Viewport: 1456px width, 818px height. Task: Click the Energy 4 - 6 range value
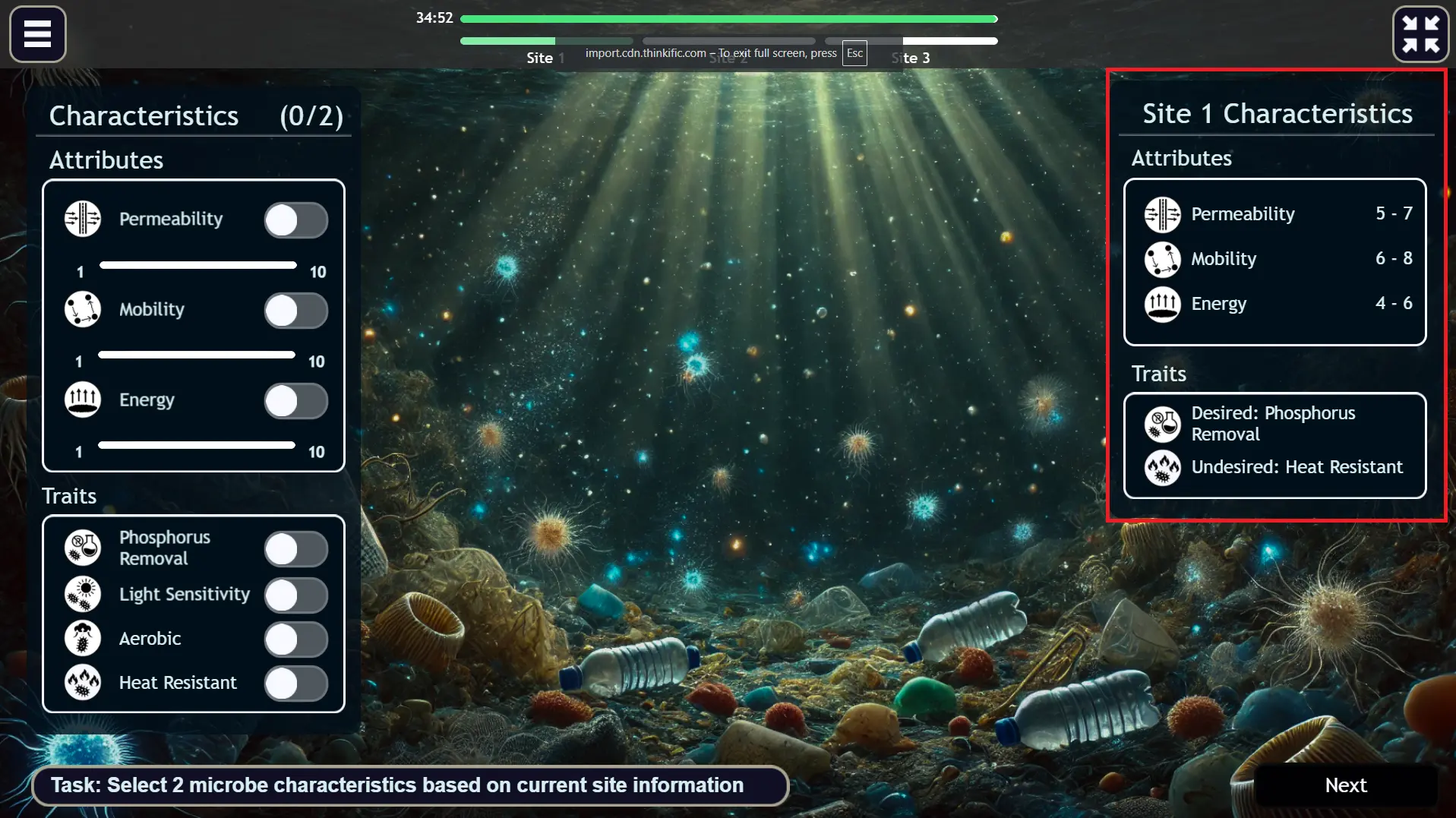1394,303
